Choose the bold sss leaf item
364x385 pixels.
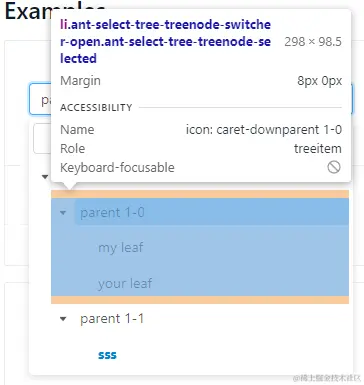[x=107, y=355]
